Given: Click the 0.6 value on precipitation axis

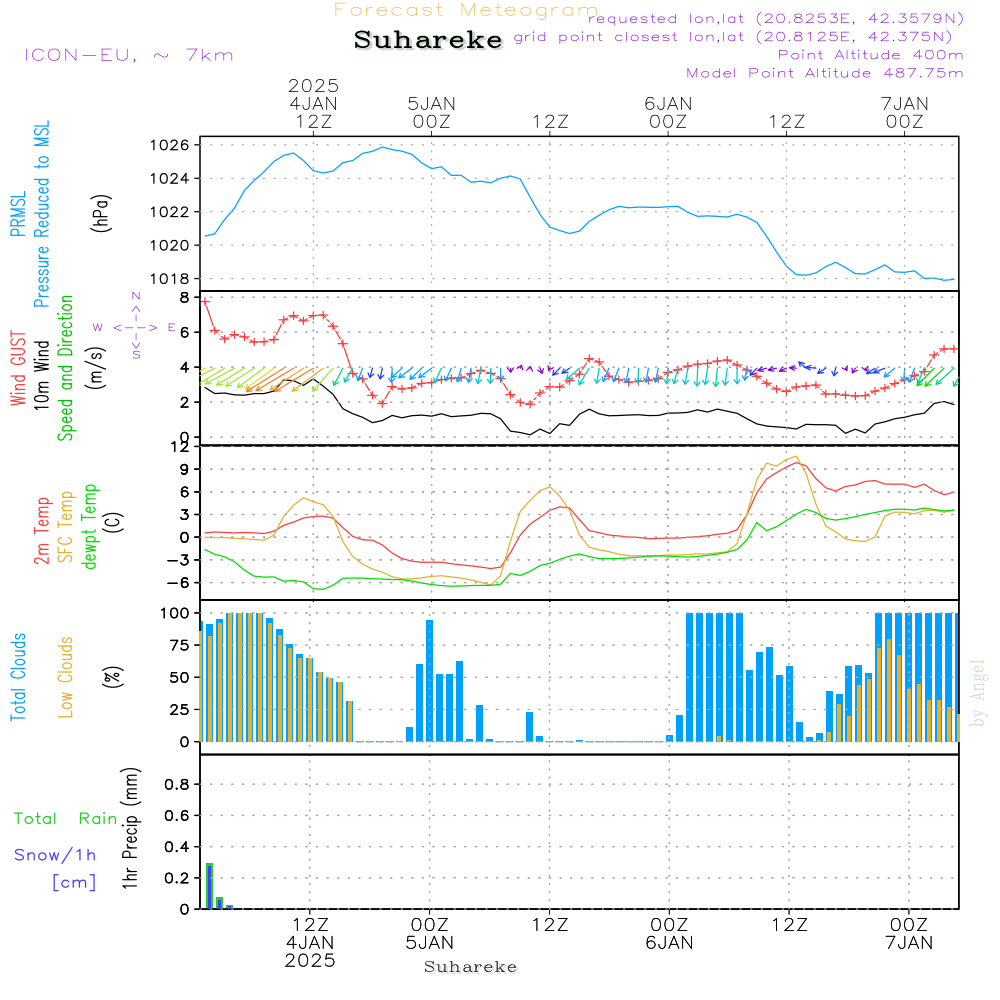Looking at the screenshot, I should coord(177,816).
